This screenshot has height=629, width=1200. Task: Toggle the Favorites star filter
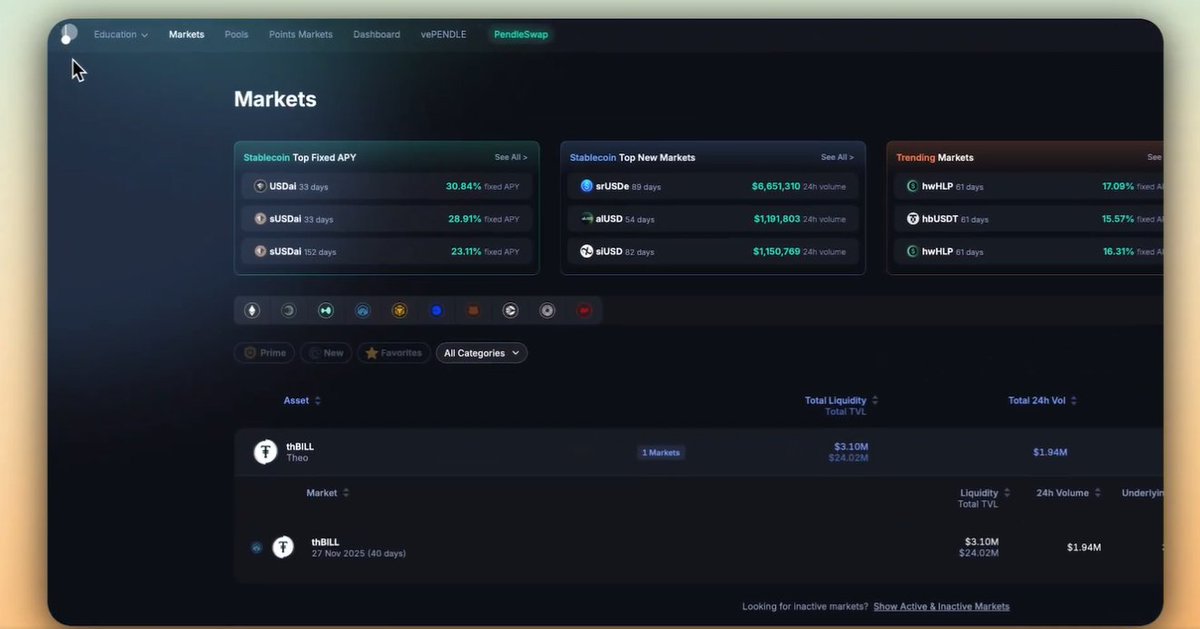click(394, 353)
